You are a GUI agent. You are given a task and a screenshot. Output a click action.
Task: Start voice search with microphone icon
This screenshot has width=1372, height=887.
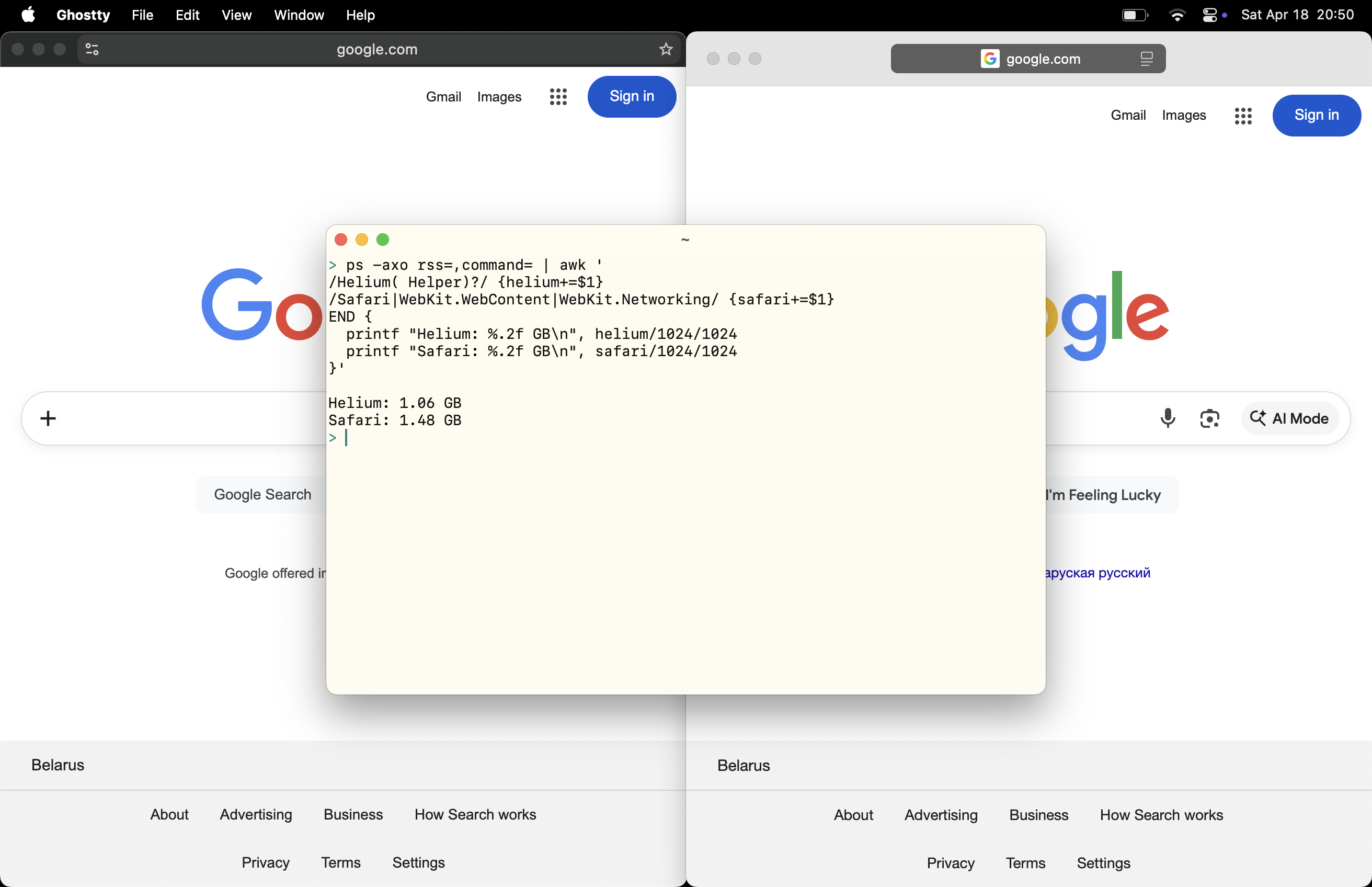1168,418
